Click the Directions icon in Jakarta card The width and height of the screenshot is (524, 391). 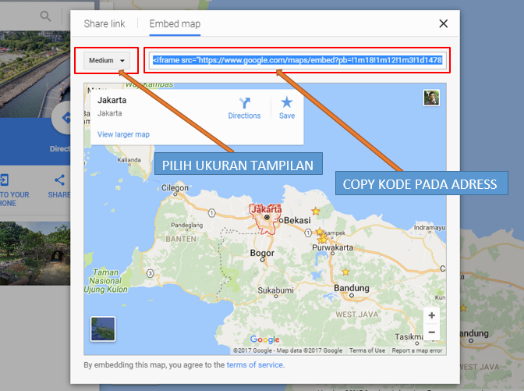pos(244,103)
